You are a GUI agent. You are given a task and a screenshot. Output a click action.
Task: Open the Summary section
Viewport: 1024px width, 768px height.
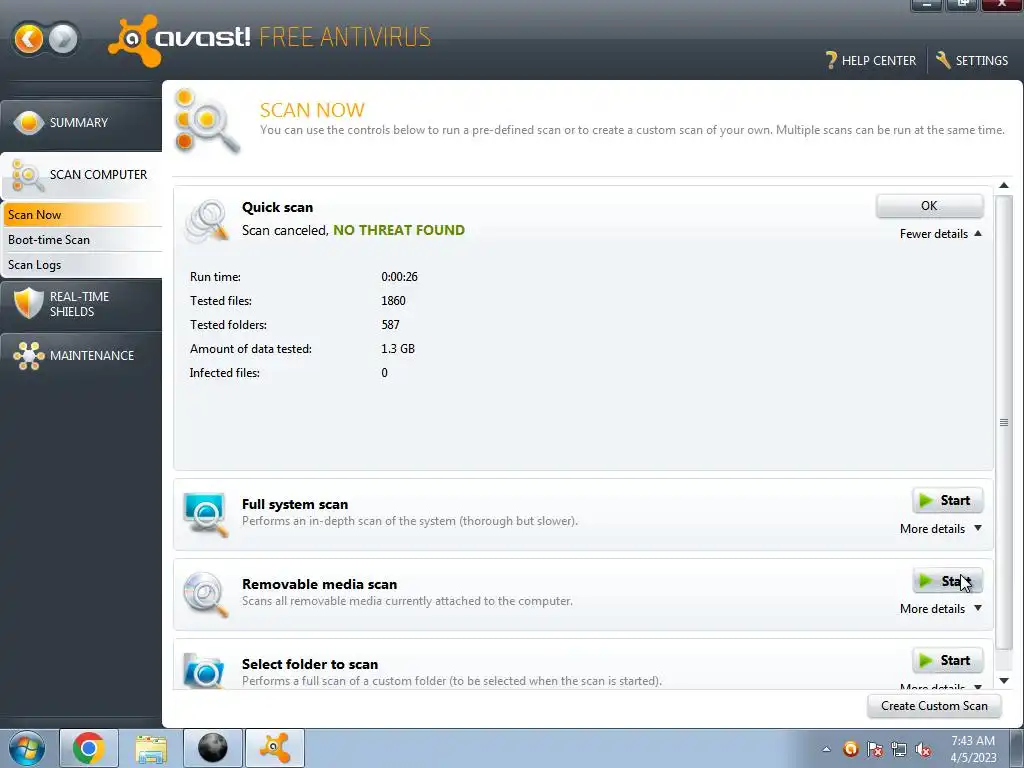tap(81, 123)
